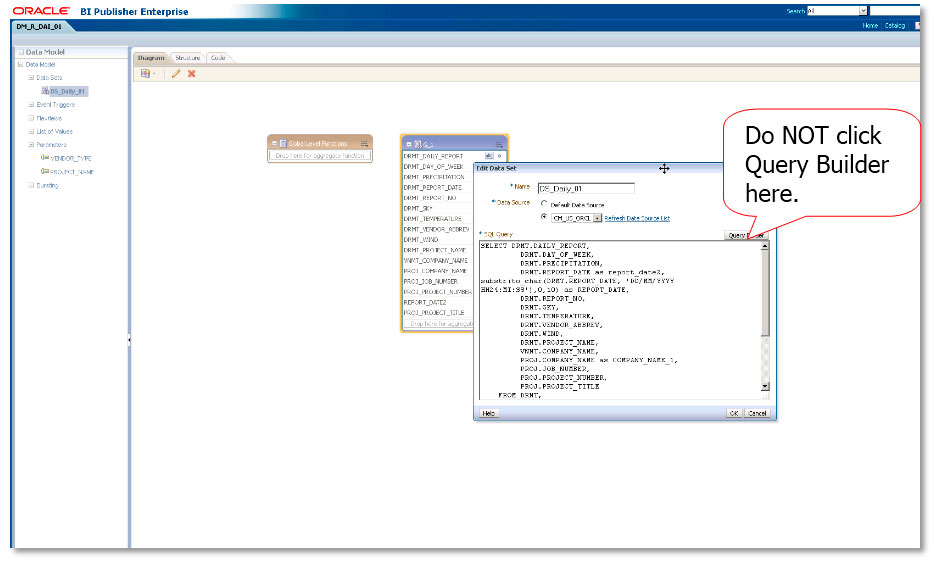Click the DM_R_DAI_01 document tab
The height and width of the screenshot is (561, 934).
[39, 26]
